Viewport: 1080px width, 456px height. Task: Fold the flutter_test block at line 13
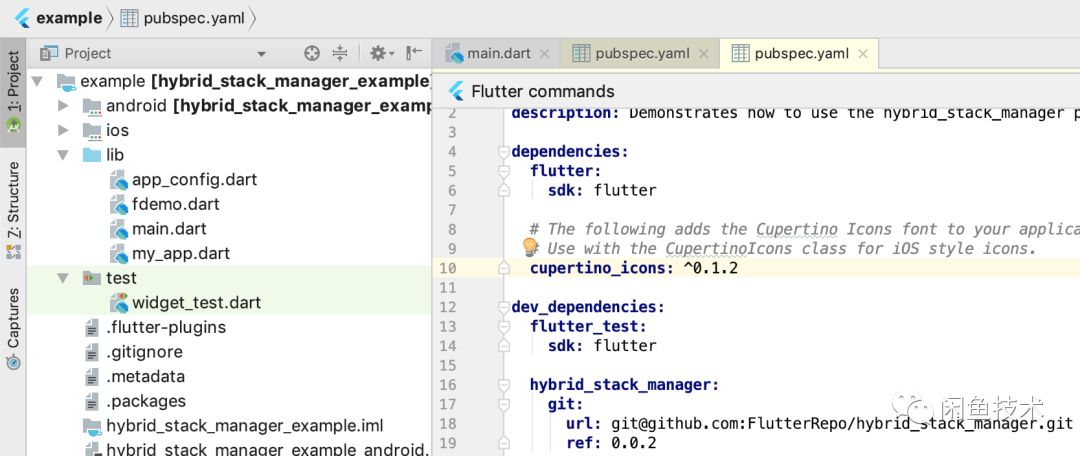click(x=504, y=326)
